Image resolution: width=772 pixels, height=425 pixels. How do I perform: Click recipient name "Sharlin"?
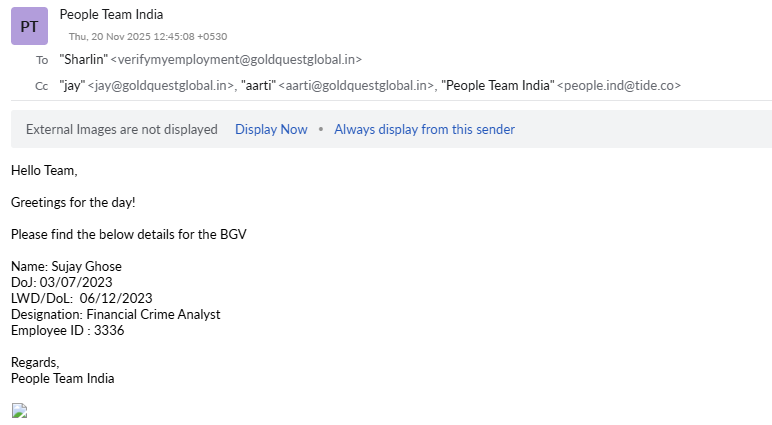click(83, 60)
